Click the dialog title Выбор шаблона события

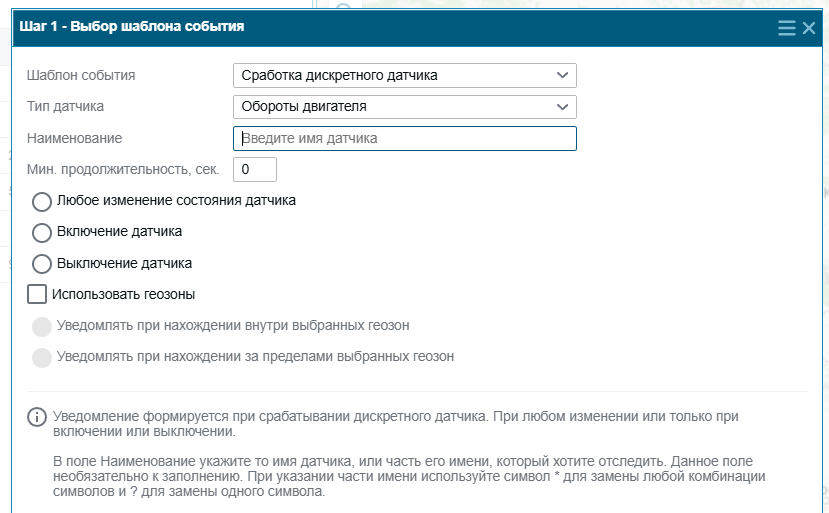[157, 26]
